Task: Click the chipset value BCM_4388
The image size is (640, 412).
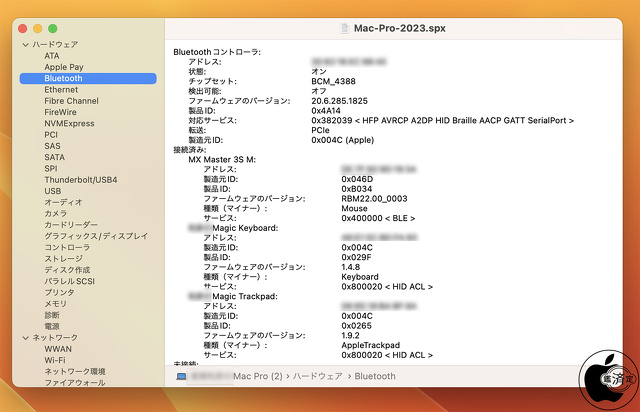Action: (333, 81)
